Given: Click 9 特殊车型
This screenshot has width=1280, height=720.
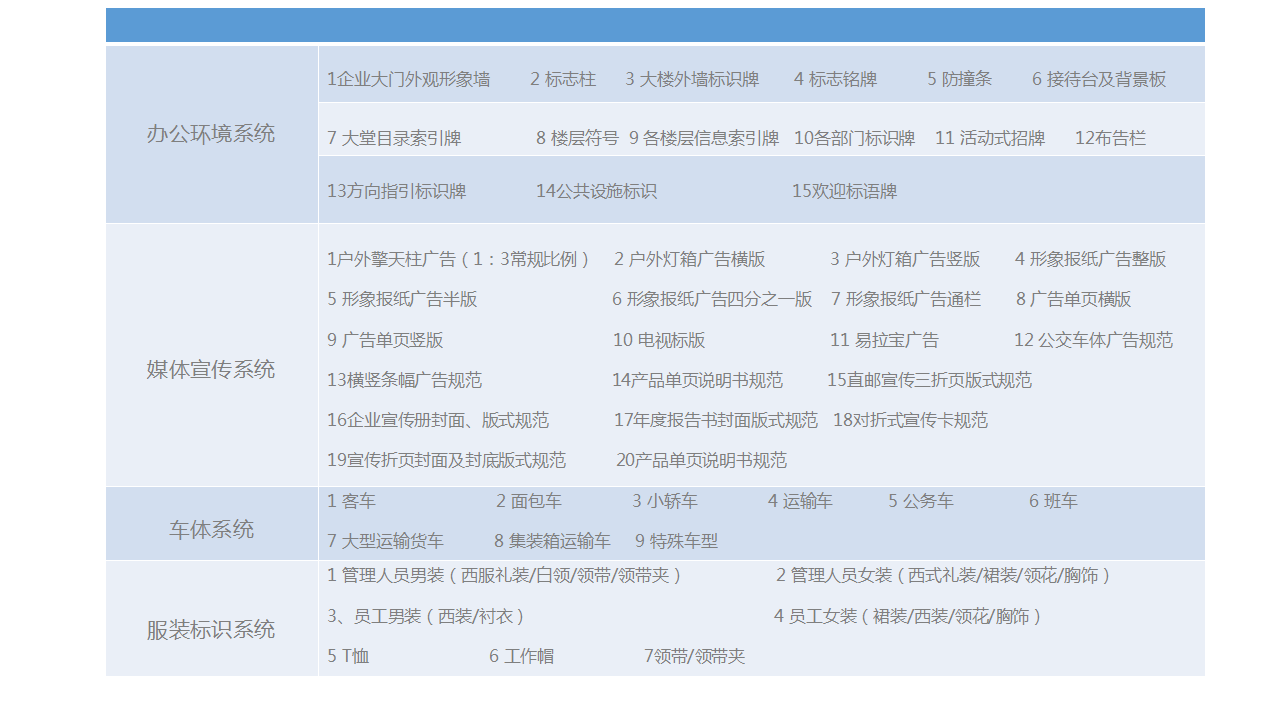Looking at the screenshot, I should (677, 542).
